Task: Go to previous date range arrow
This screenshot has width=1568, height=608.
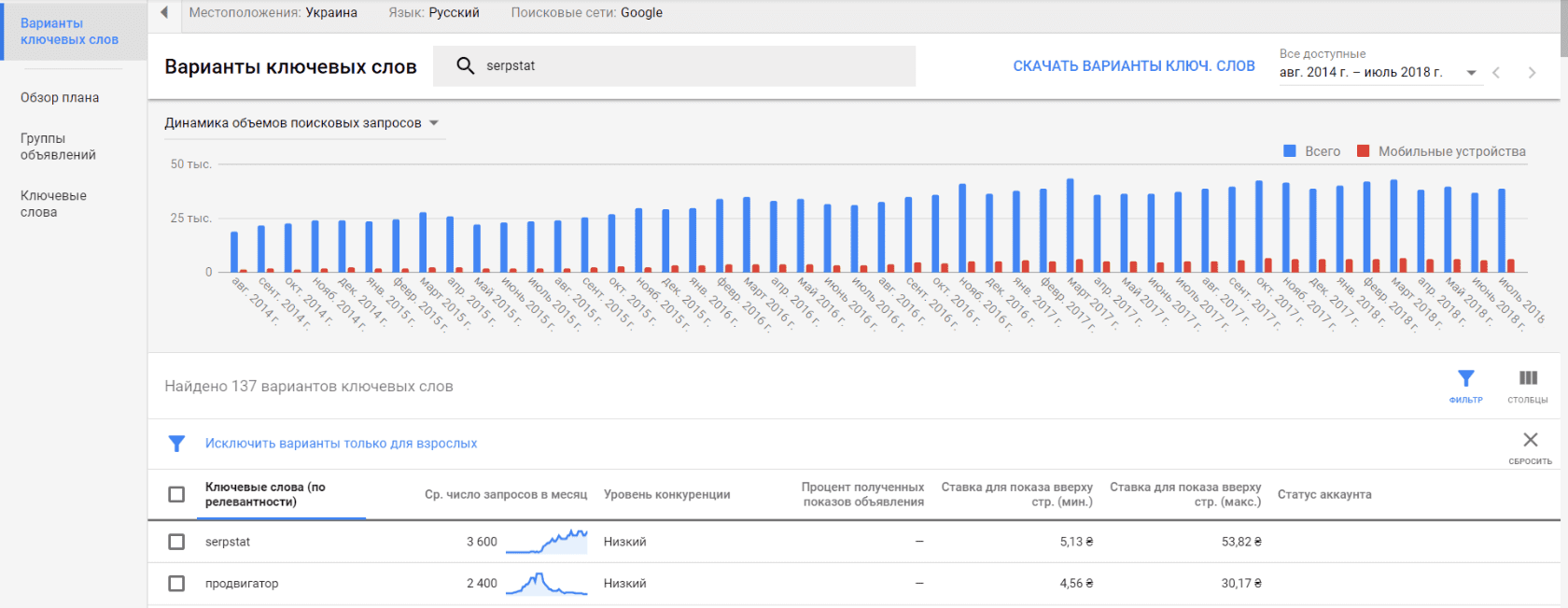Action: click(x=1496, y=73)
